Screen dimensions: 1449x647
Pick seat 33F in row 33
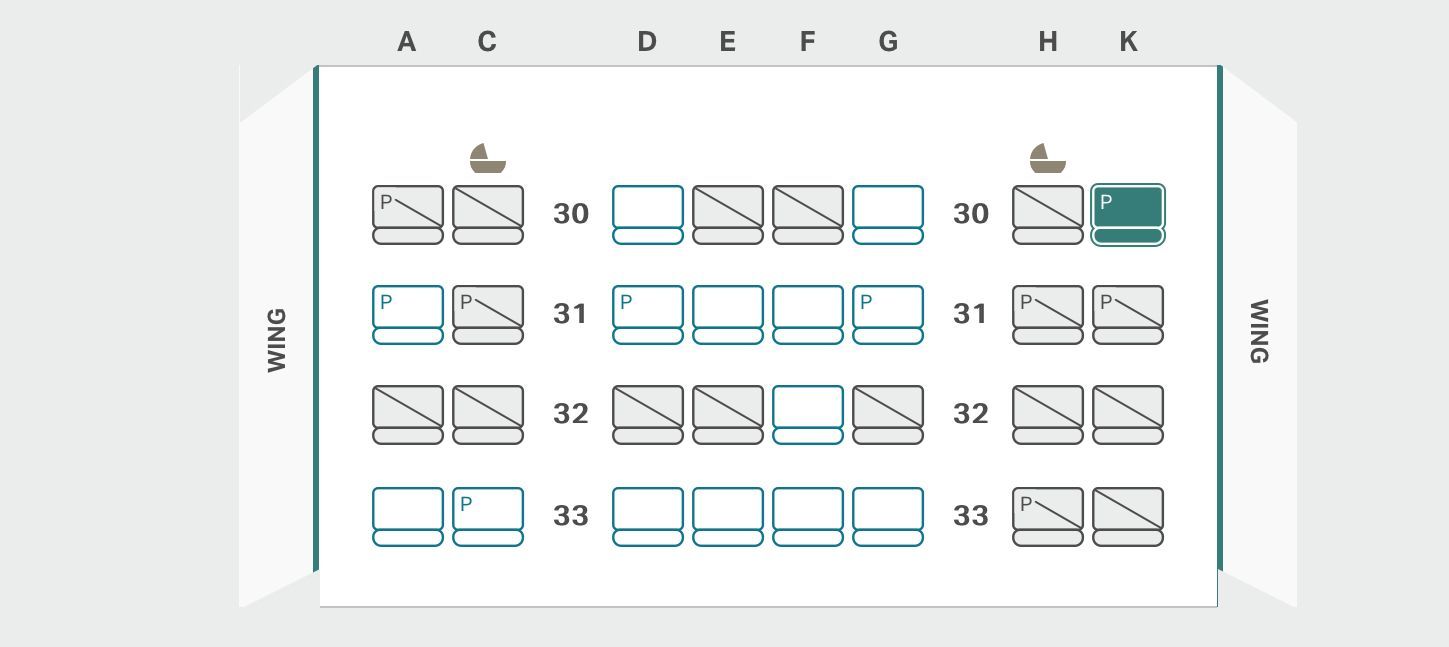[808, 517]
